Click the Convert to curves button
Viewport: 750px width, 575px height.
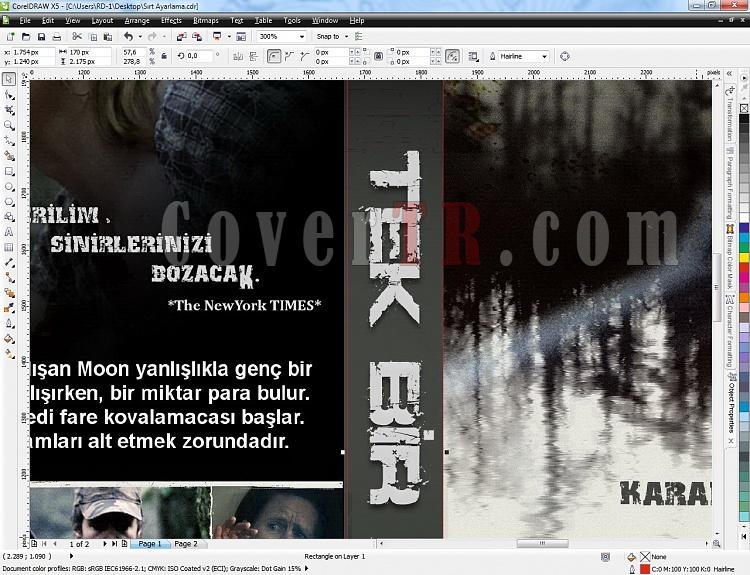pos(565,56)
